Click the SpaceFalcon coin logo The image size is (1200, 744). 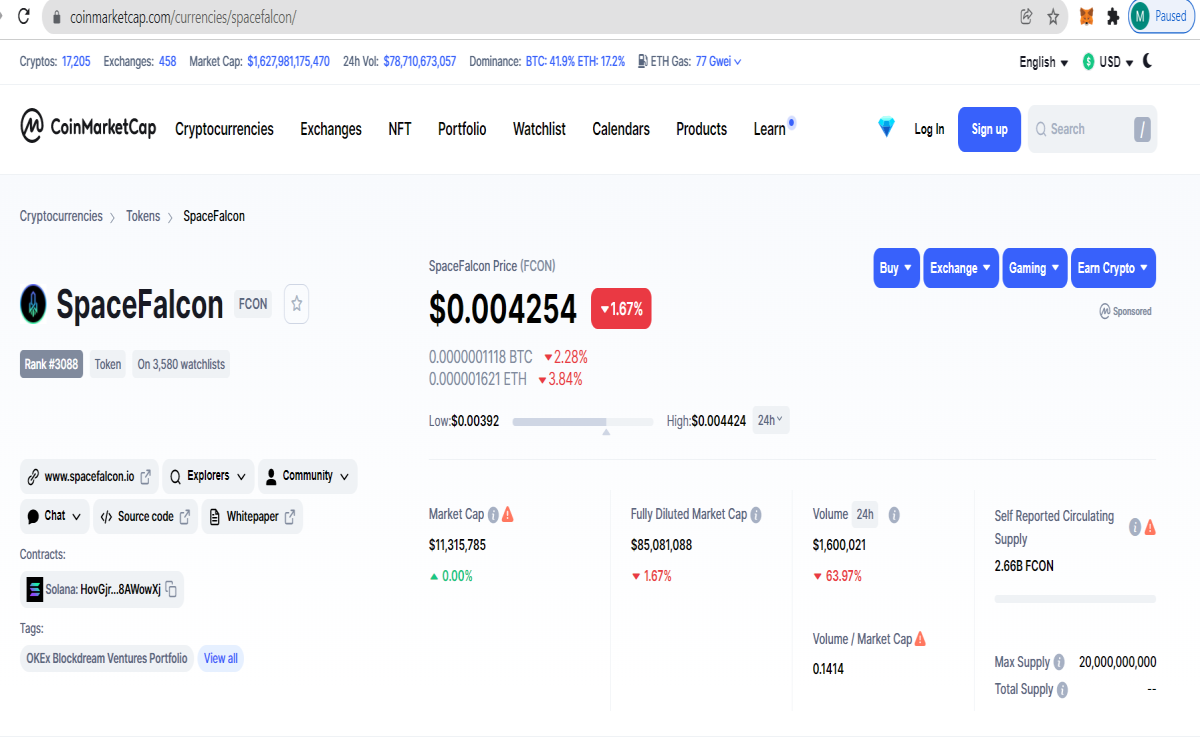pos(33,304)
